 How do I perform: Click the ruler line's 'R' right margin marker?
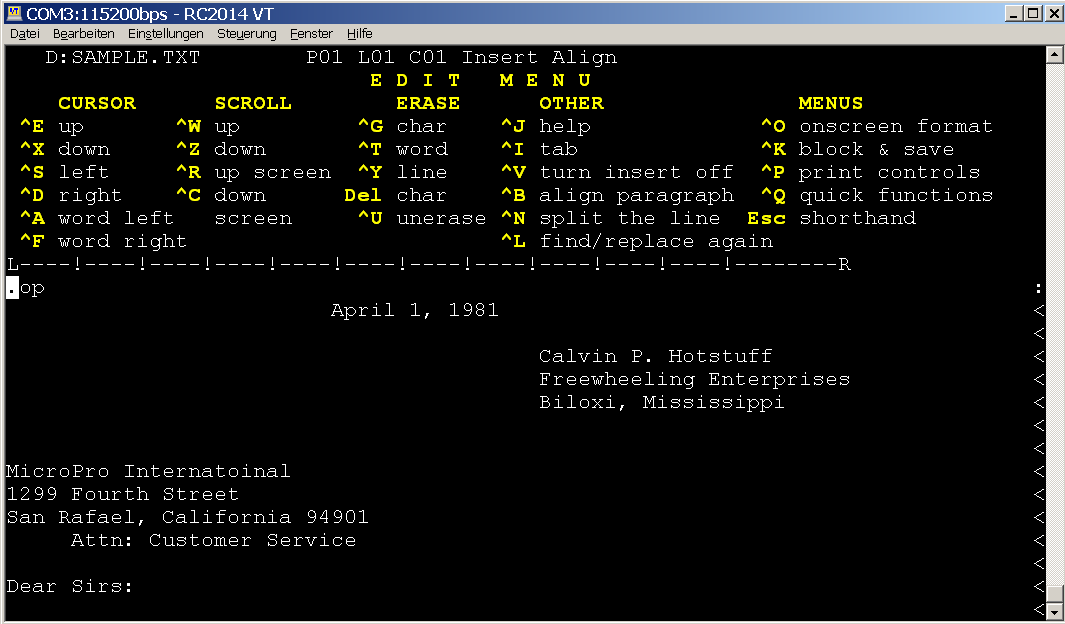click(x=844, y=264)
